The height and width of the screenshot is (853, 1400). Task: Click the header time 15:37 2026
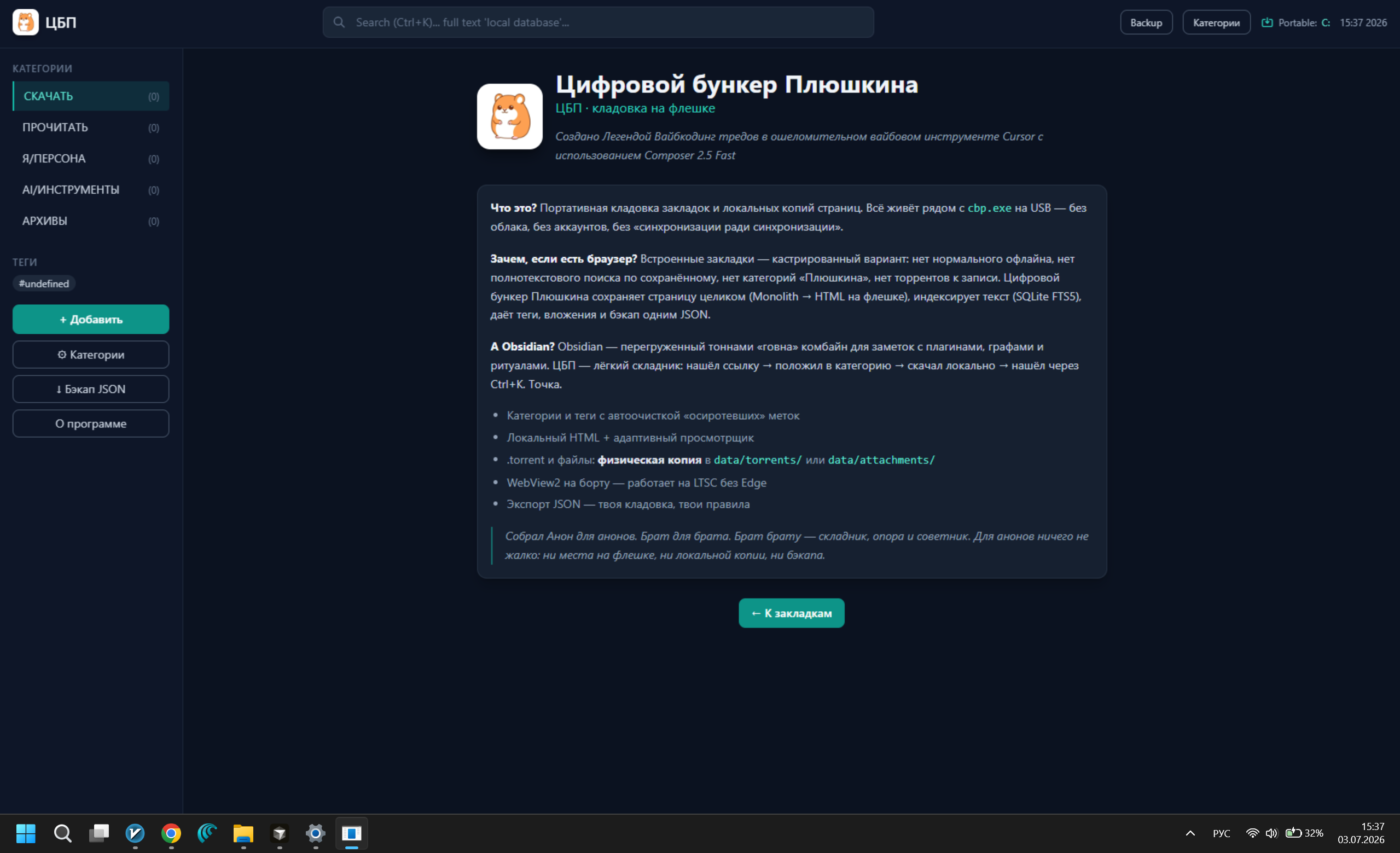tap(1363, 22)
